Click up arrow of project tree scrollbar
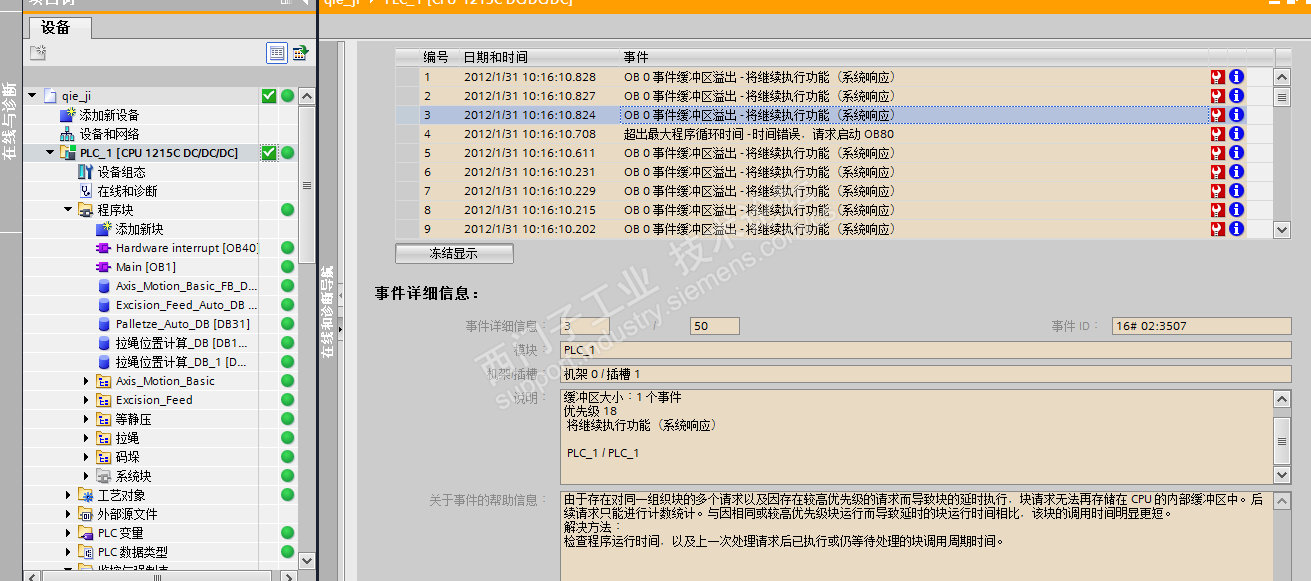 tap(306, 97)
